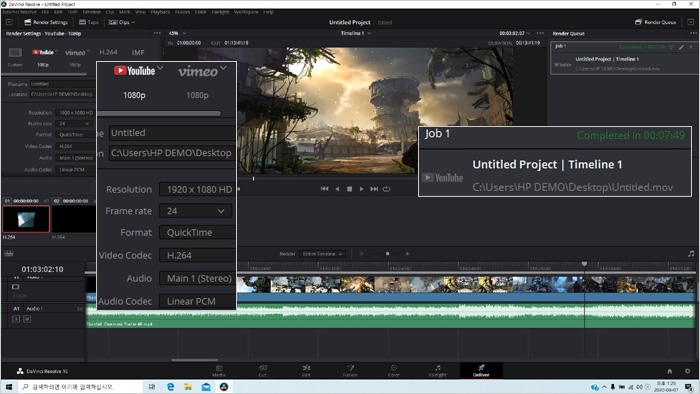Open the Workspace menu
Image resolution: width=700 pixels, height=394 pixels.
point(246,12)
